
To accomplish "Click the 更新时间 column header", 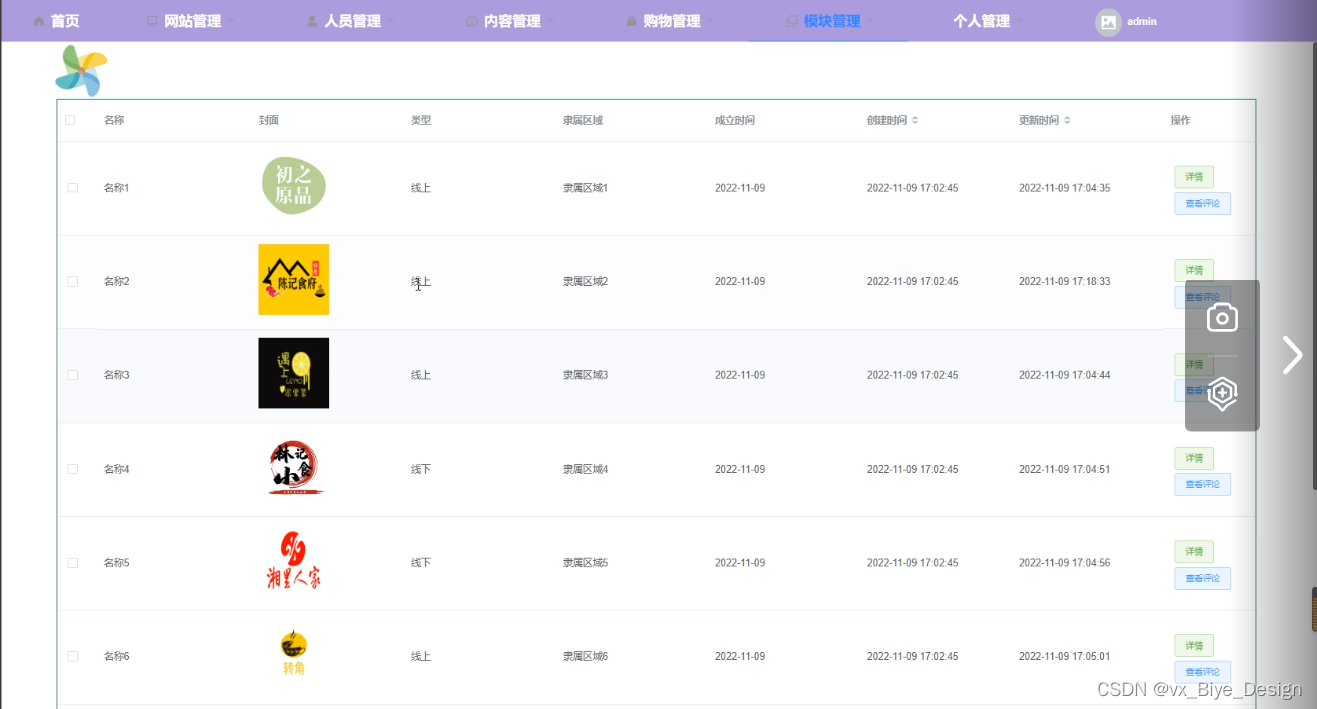I will (1039, 120).
